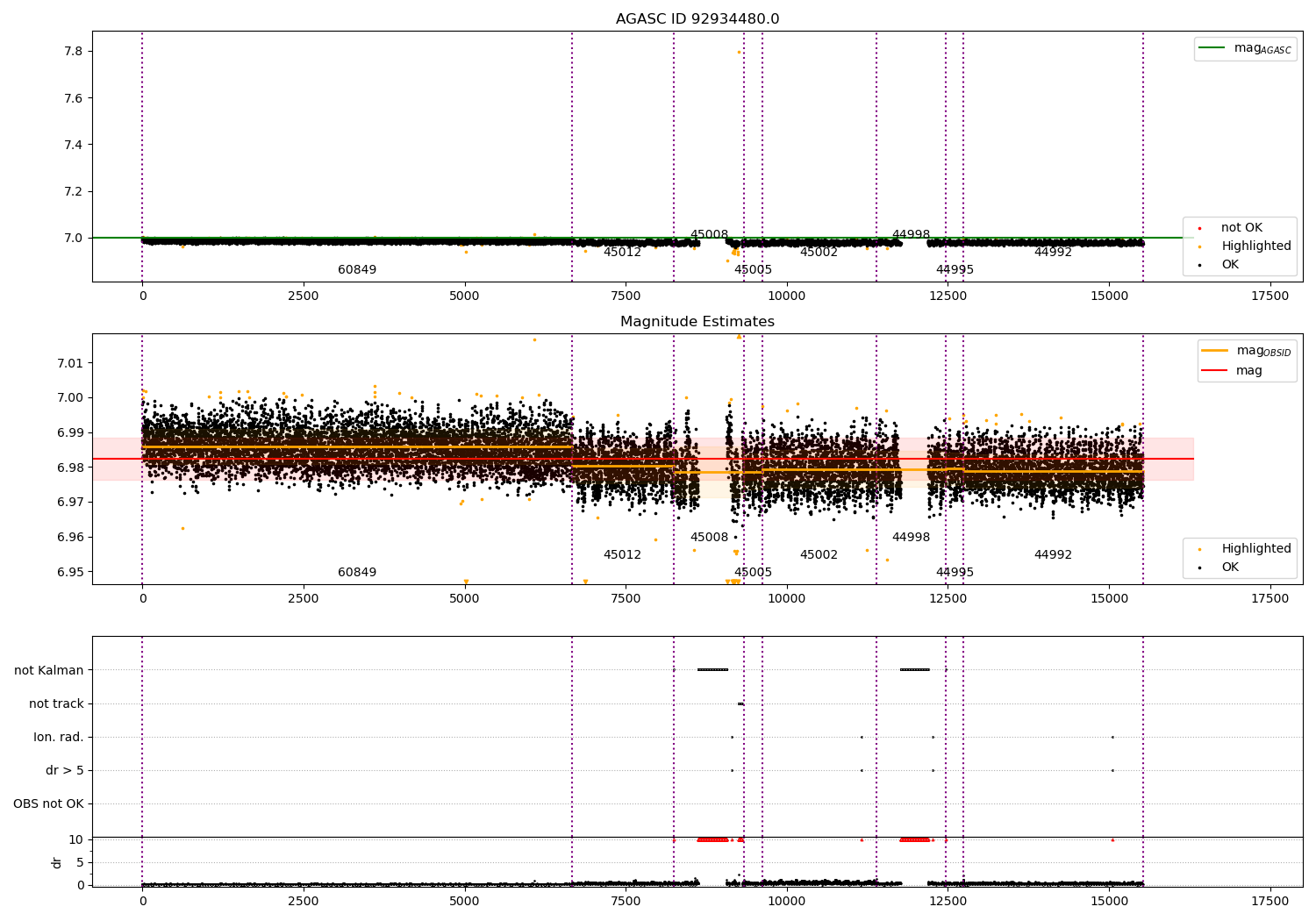Click the 'not track' axis label
Screen dimensions: 1316x921
coord(56,704)
